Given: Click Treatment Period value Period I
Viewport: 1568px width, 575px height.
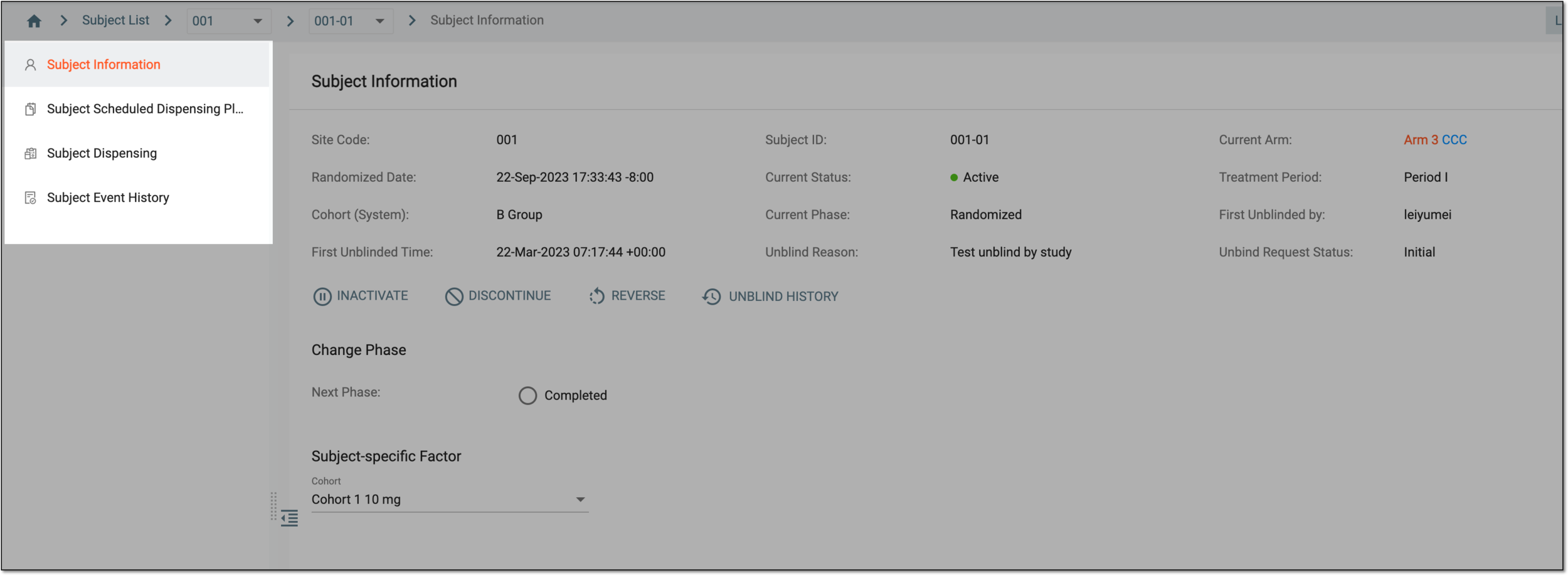Looking at the screenshot, I should click(x=1426, y=177).
